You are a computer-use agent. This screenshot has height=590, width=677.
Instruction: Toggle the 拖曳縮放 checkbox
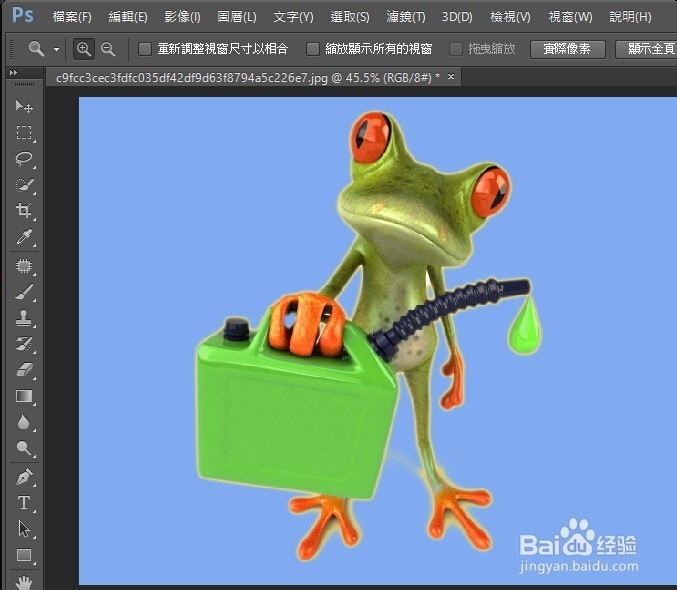point(456,49)
